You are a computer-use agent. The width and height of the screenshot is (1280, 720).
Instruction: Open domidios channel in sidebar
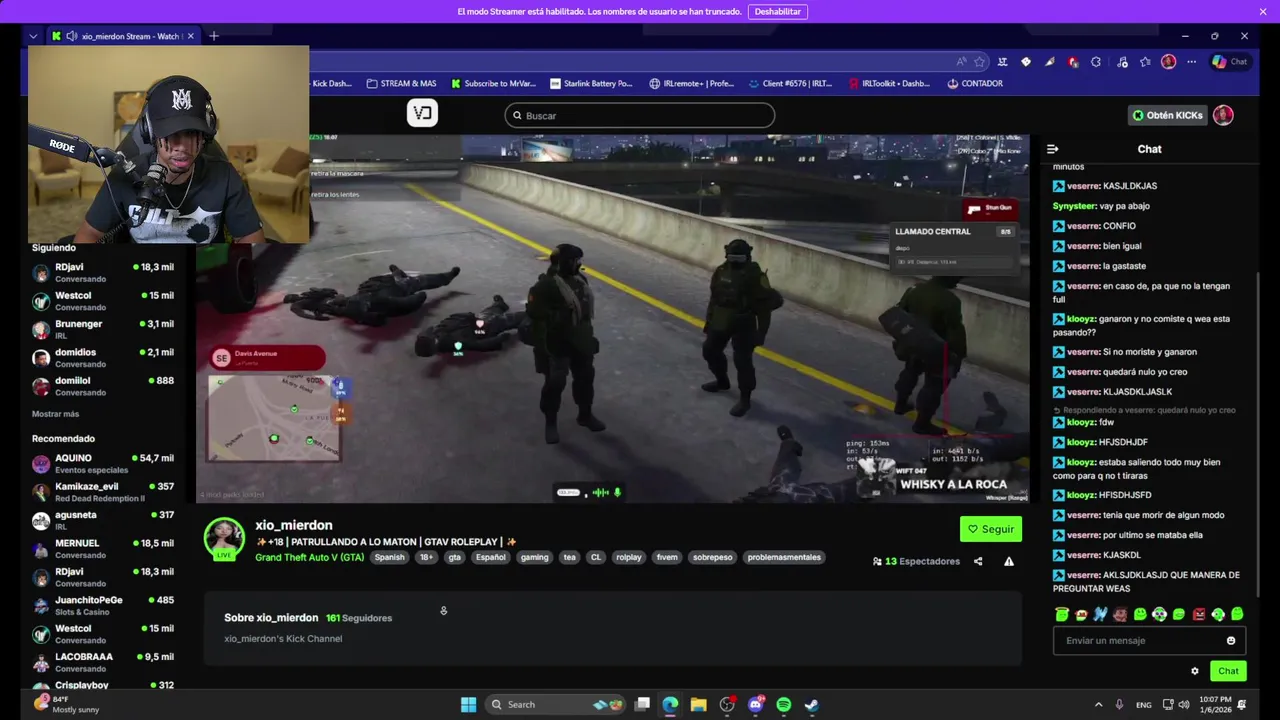[x=102, y=358]
